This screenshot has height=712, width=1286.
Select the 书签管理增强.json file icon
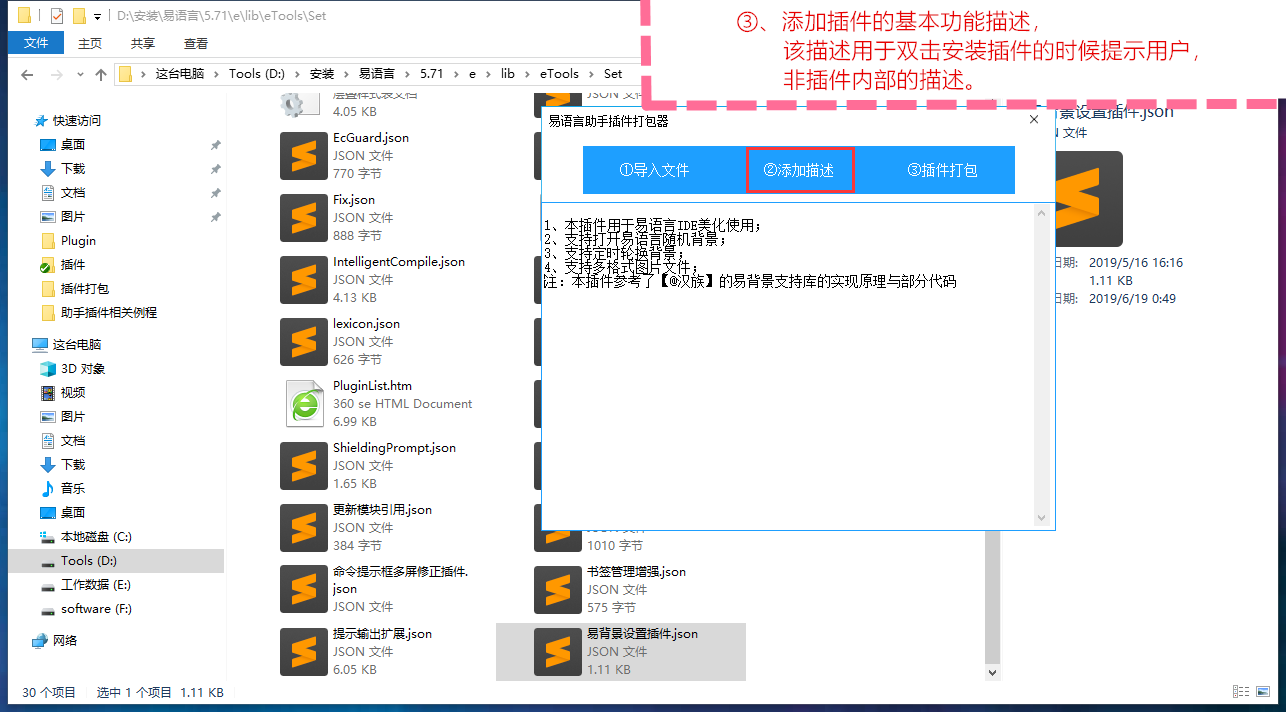tap(558, 589)
